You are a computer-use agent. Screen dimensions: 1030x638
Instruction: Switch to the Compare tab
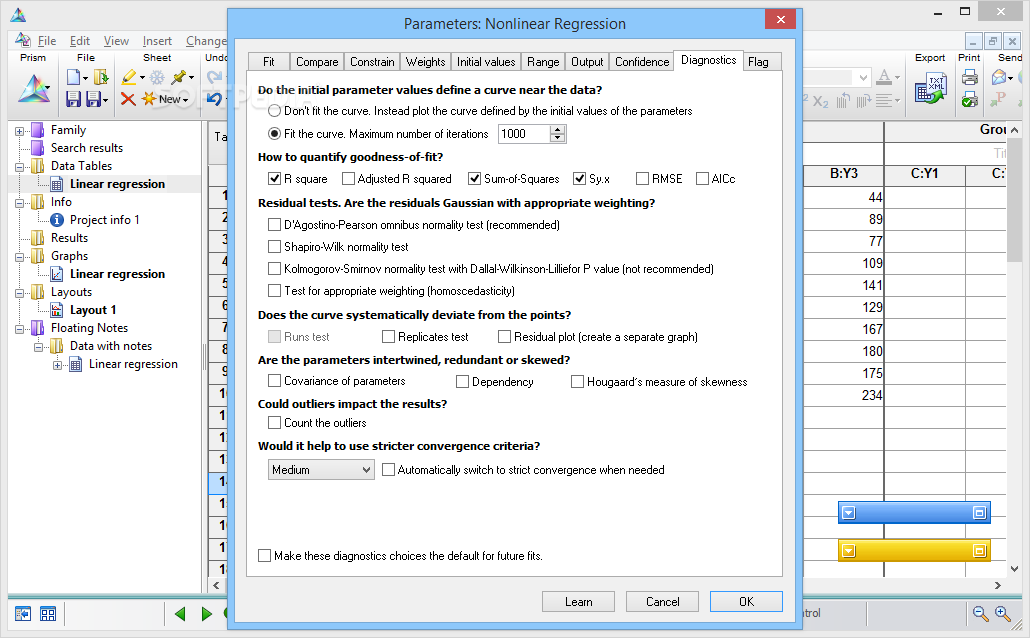317,62
